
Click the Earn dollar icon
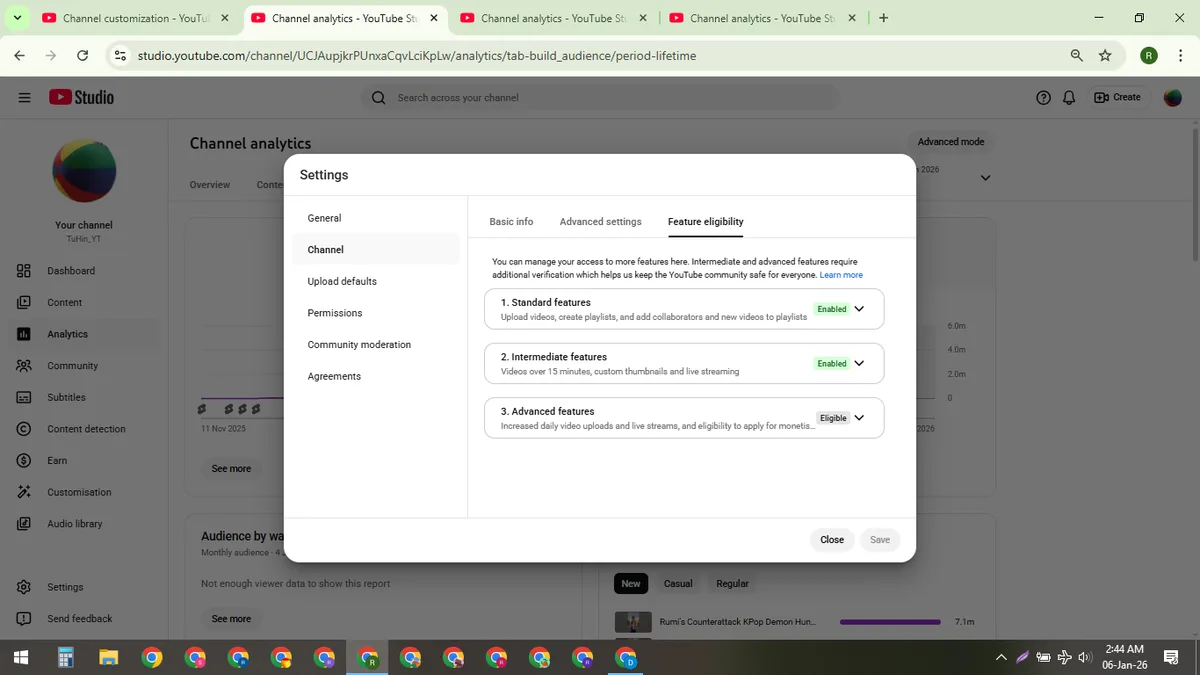tap(24, 460)
